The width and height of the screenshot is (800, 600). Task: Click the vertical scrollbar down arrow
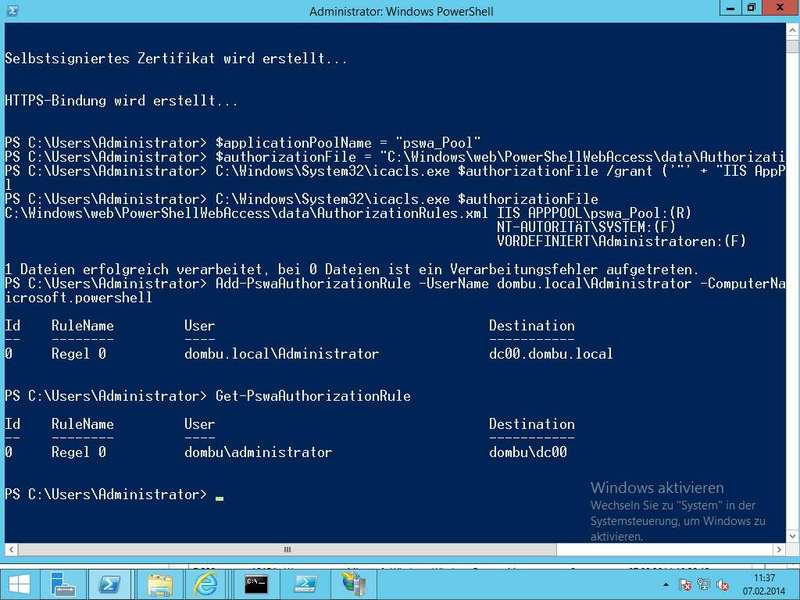click(792, 536)
